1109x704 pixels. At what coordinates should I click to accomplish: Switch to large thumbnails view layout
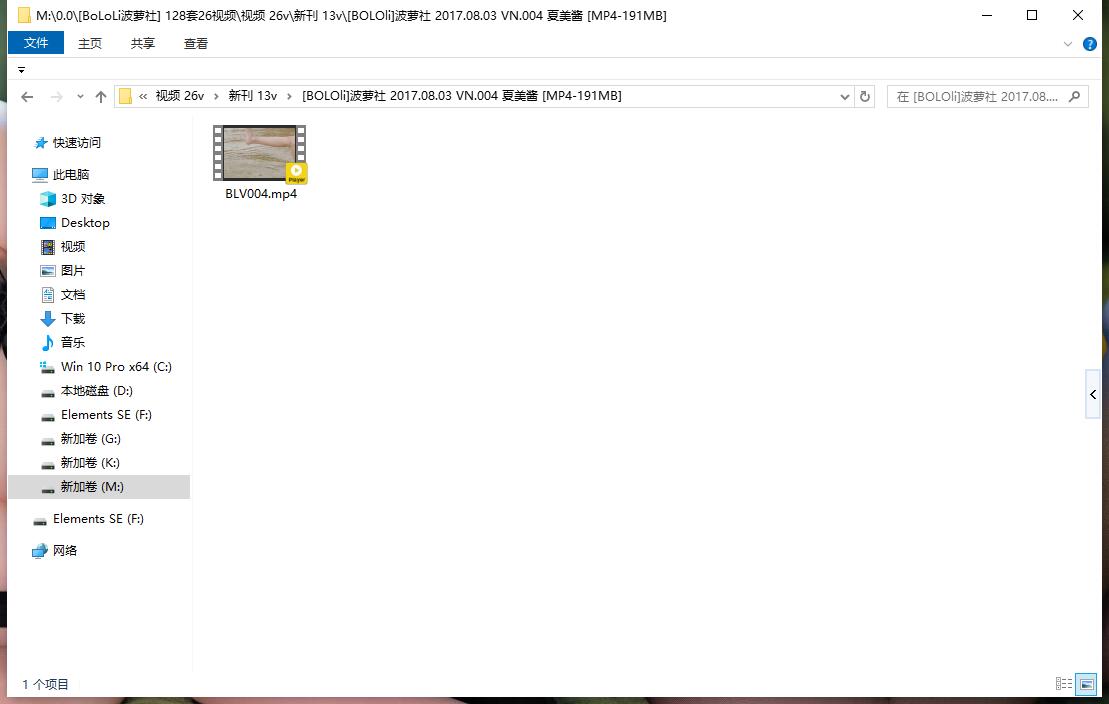1086,685
